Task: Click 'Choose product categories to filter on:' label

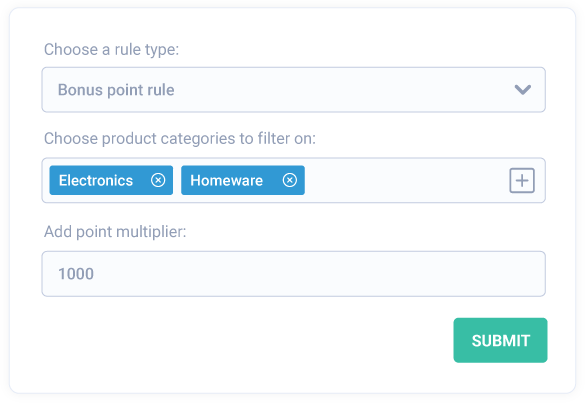Action: coord(180,139)
